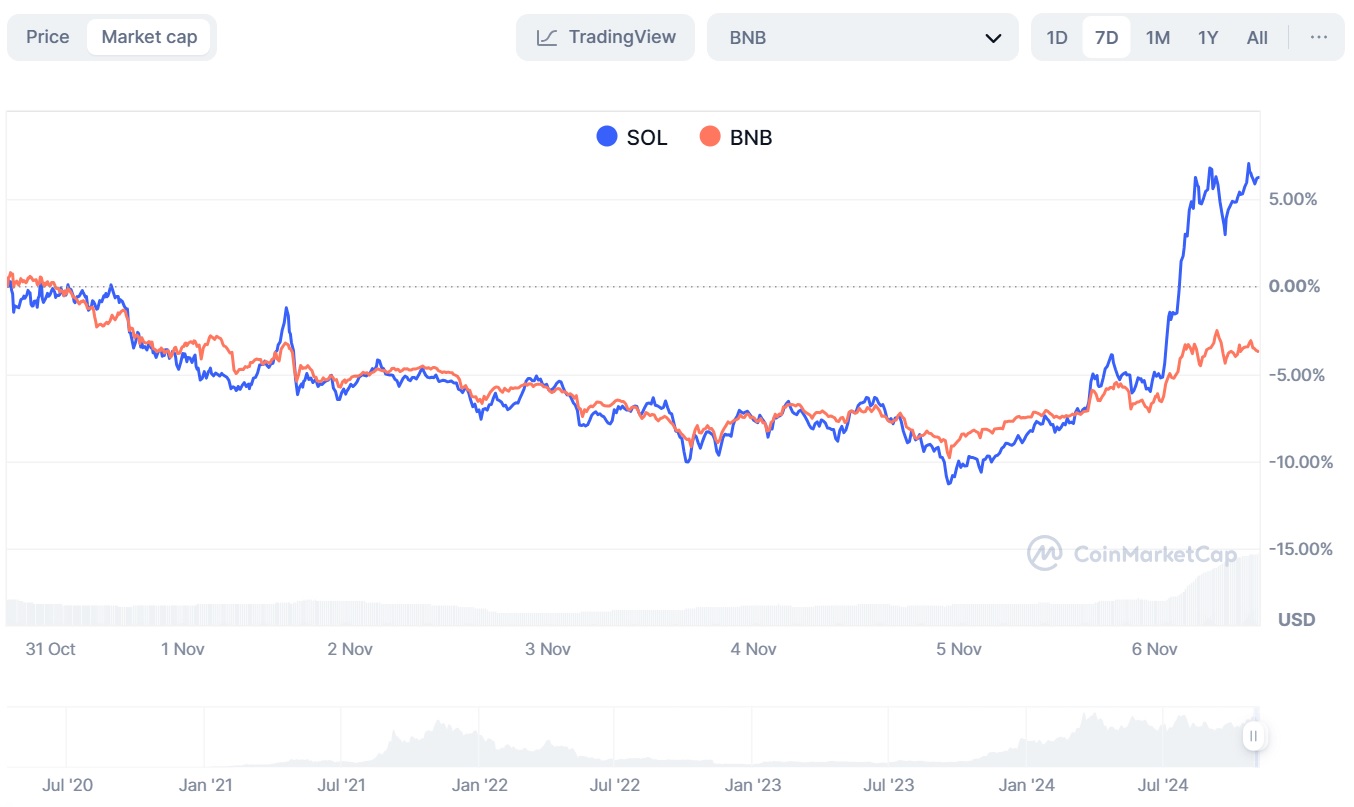Image resolution: width=1354 pixels, height=807 pixels.
Task: Click the 3 Nov date label
Action: (x=548, y=649)
